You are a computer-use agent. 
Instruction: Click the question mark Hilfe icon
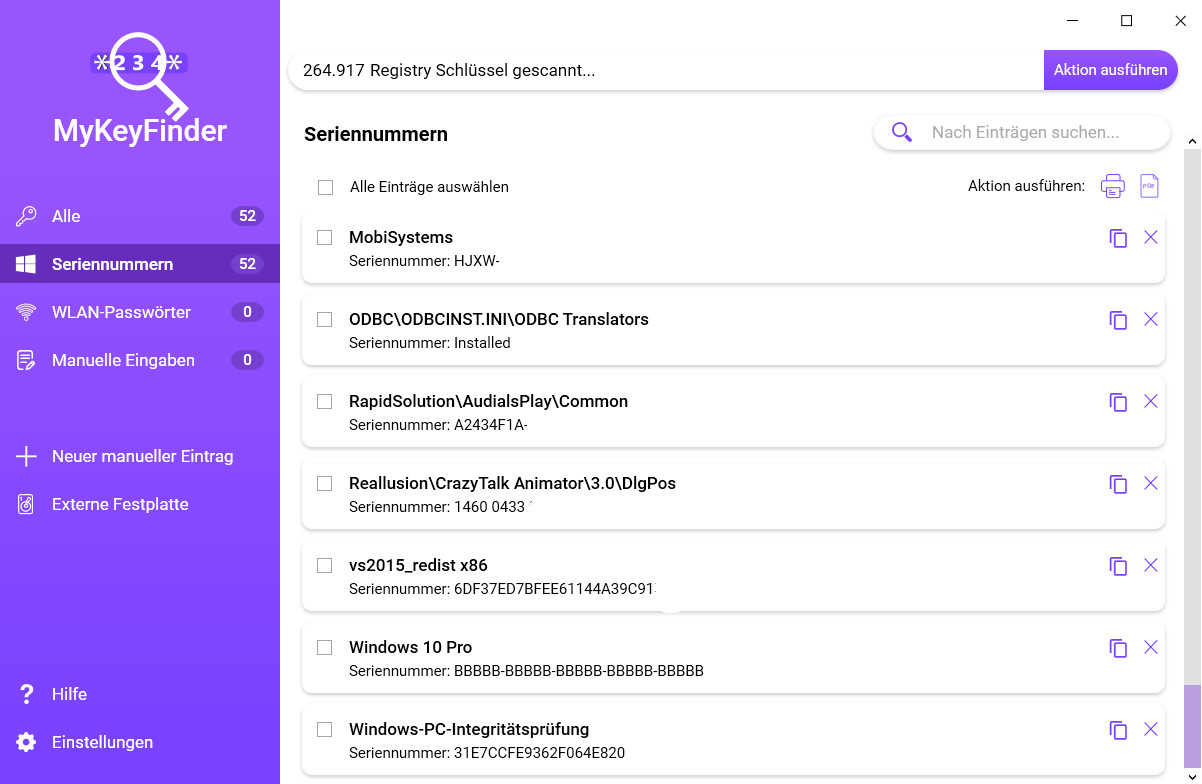[x=26, y=694]
